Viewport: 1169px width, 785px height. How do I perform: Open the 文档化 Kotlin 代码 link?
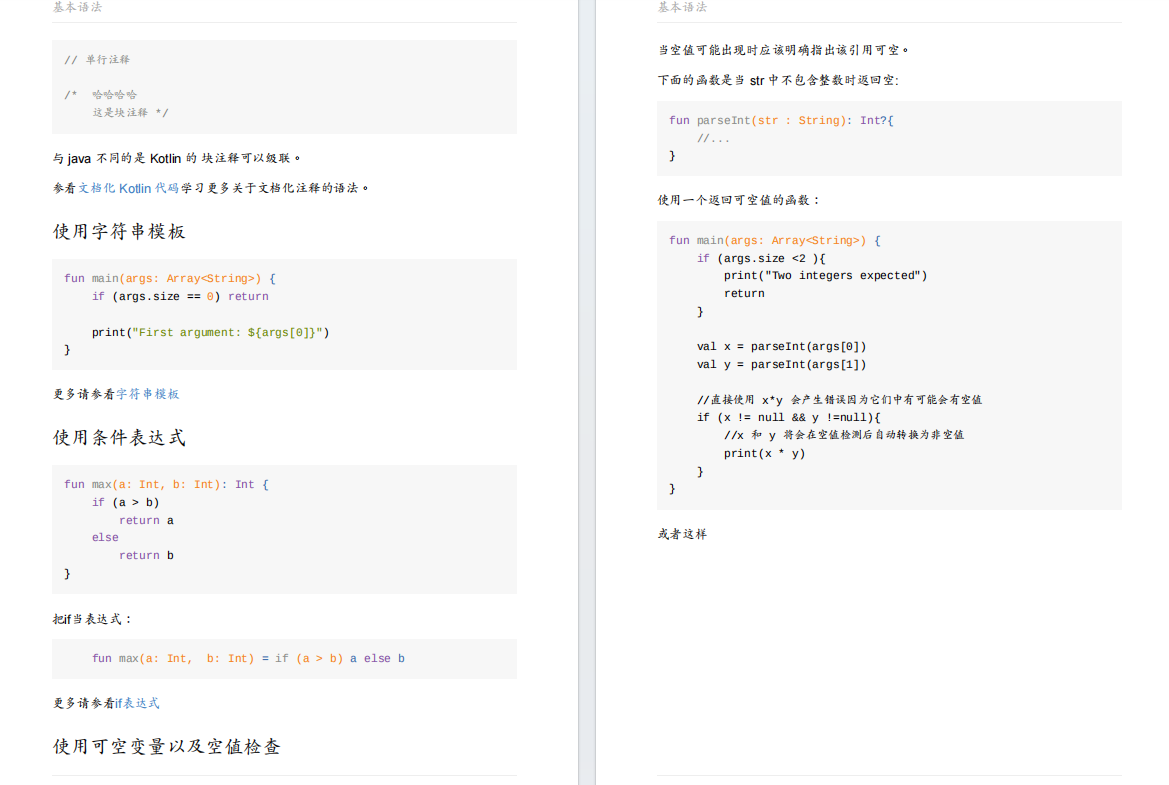click(128, 188)
